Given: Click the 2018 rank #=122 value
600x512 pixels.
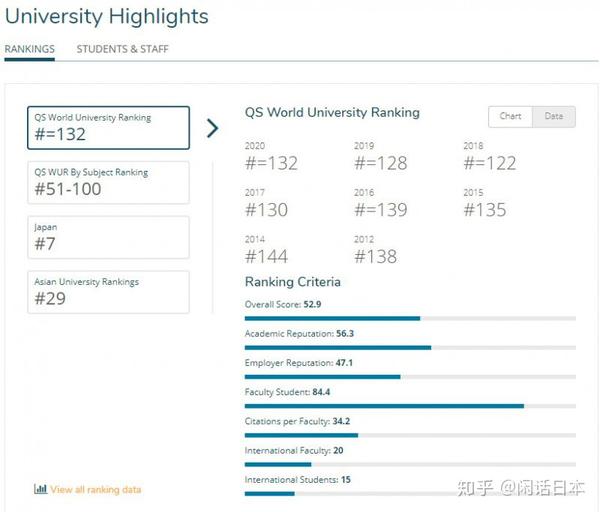Looking at the screenshot, I should coord(490,163).
